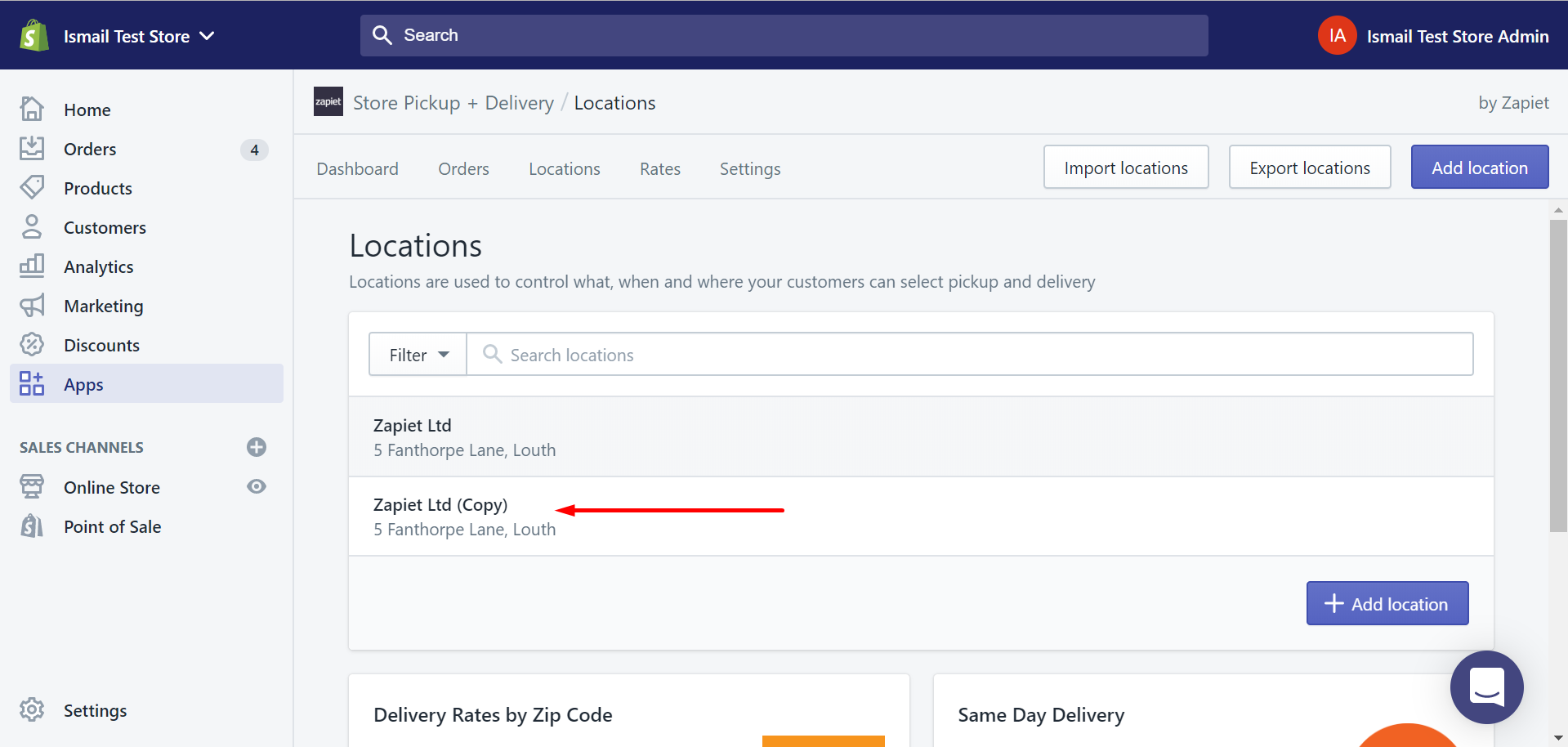Click the orders count badge 4
This screenshot has height=747, width=1568.
point(254,150)
